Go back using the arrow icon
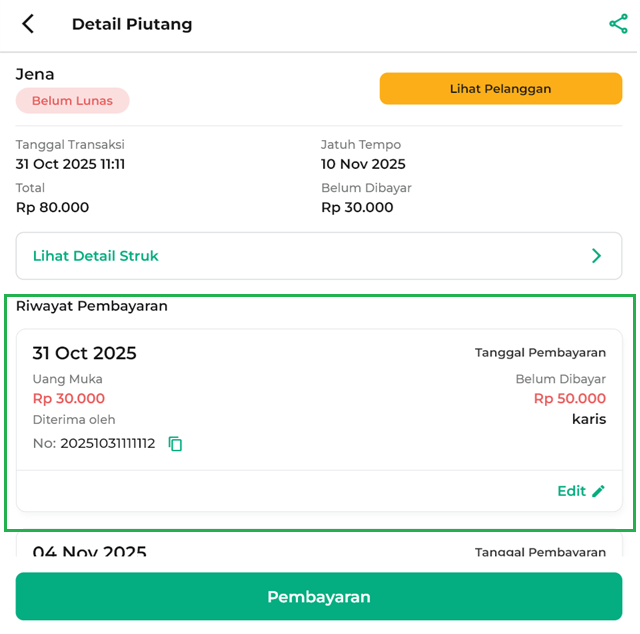 click(28, 24)
